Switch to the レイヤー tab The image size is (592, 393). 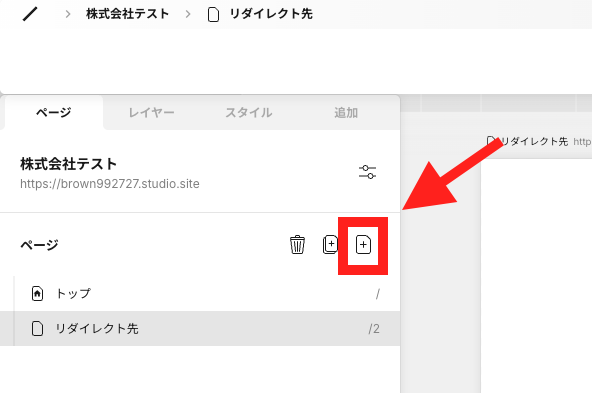pyautogui.click(x=151, y=113)
